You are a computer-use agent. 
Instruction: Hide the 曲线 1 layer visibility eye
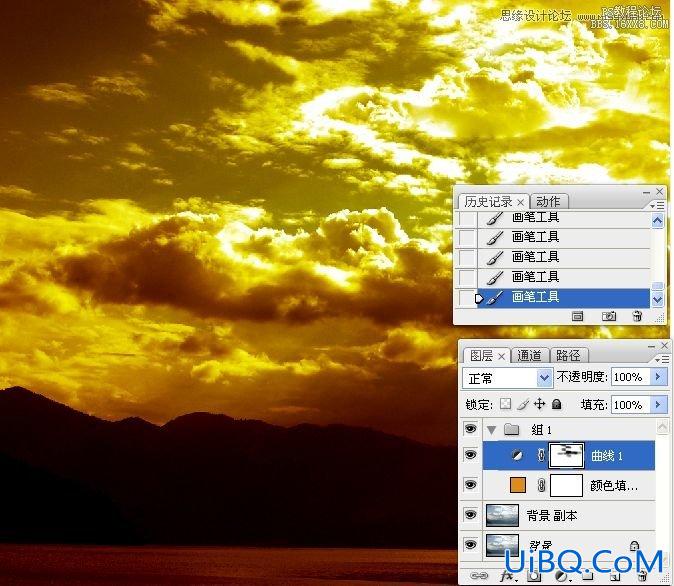471,455
